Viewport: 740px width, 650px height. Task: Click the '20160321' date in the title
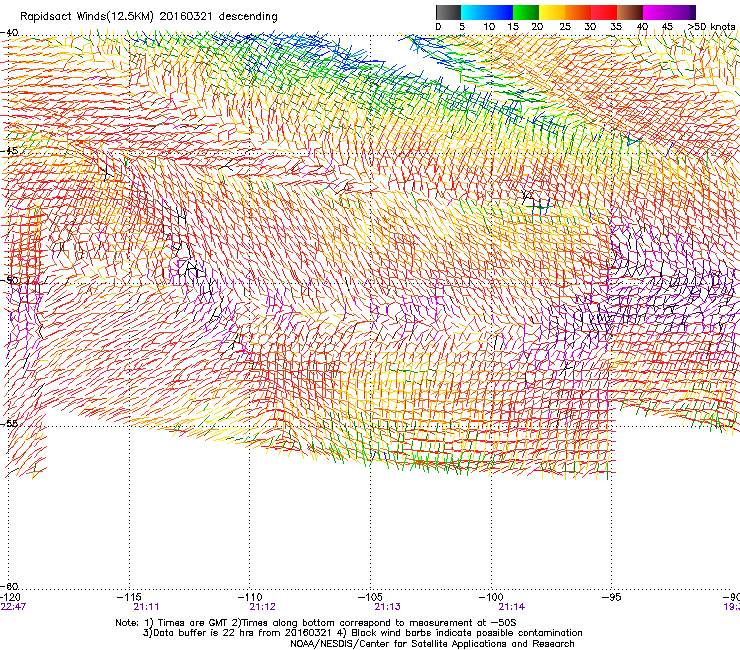point(186,17)
